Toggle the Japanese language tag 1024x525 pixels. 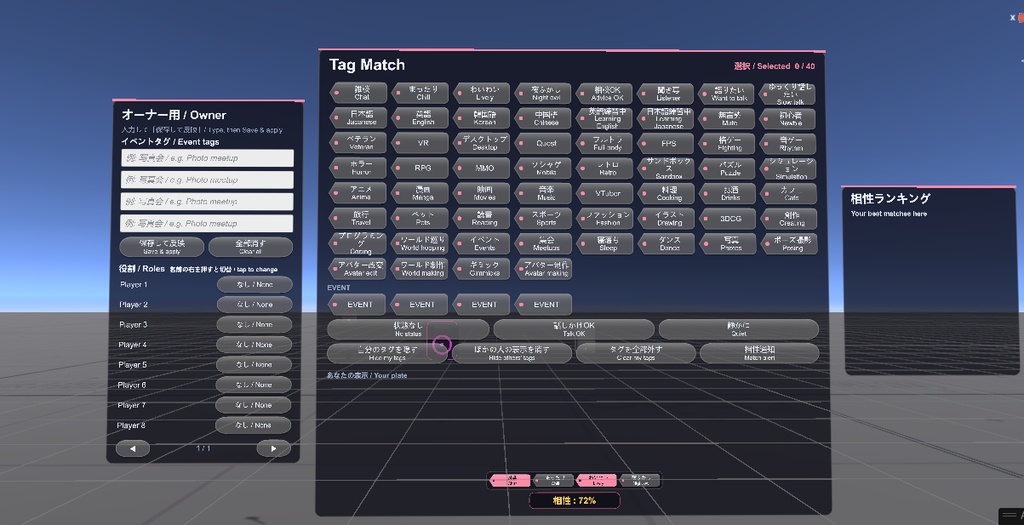point(359,118)
